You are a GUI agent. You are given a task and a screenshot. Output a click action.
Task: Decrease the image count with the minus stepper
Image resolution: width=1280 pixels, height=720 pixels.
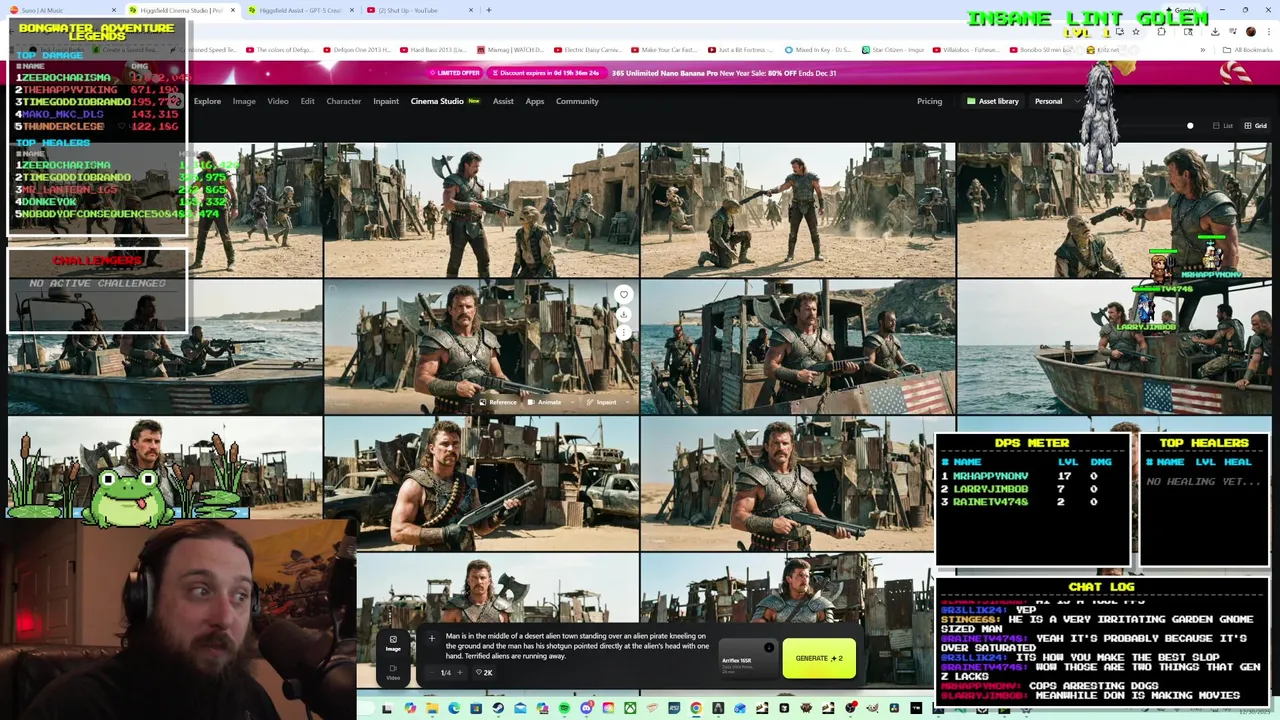pos(432,672)
